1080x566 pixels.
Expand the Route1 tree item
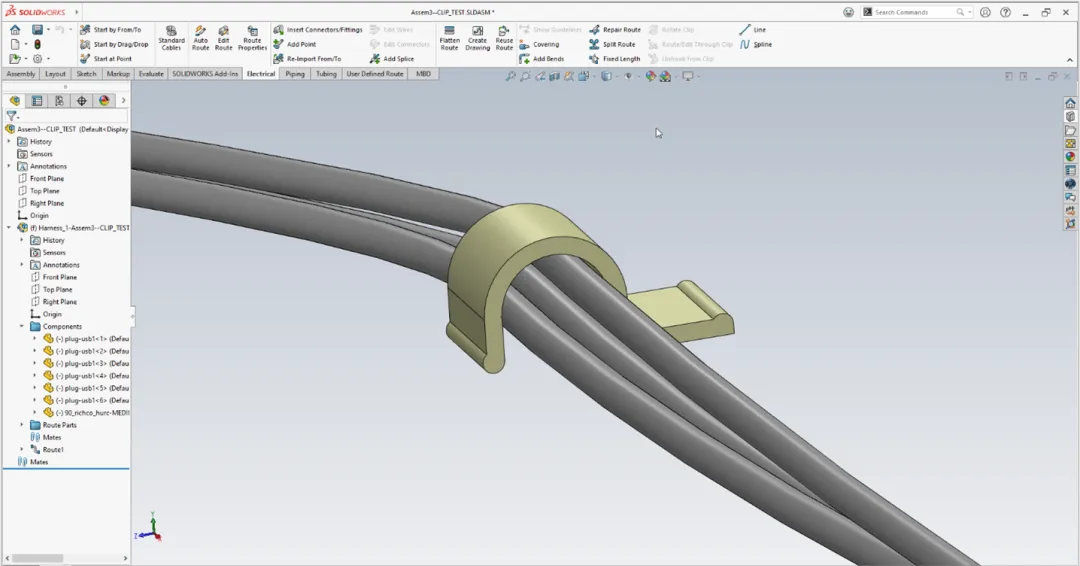tap(21, 450)
